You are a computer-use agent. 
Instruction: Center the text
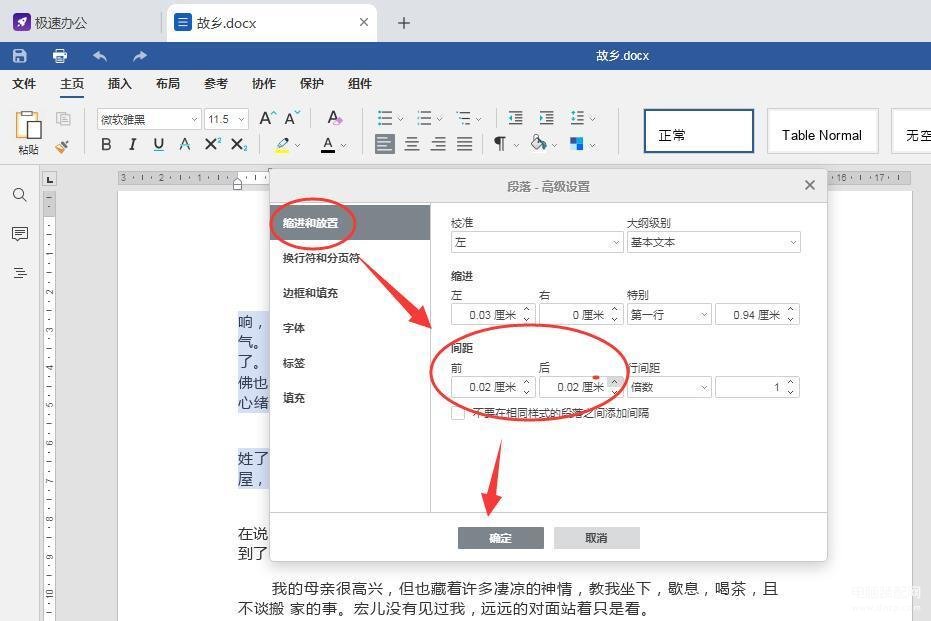[x=411, y=144]
